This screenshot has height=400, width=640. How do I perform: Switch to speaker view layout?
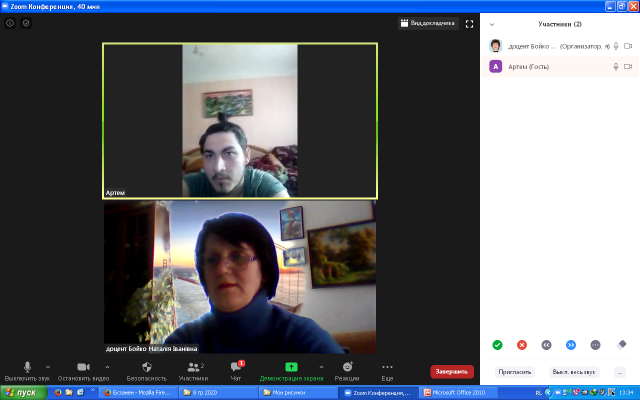[x=428, y=23]
